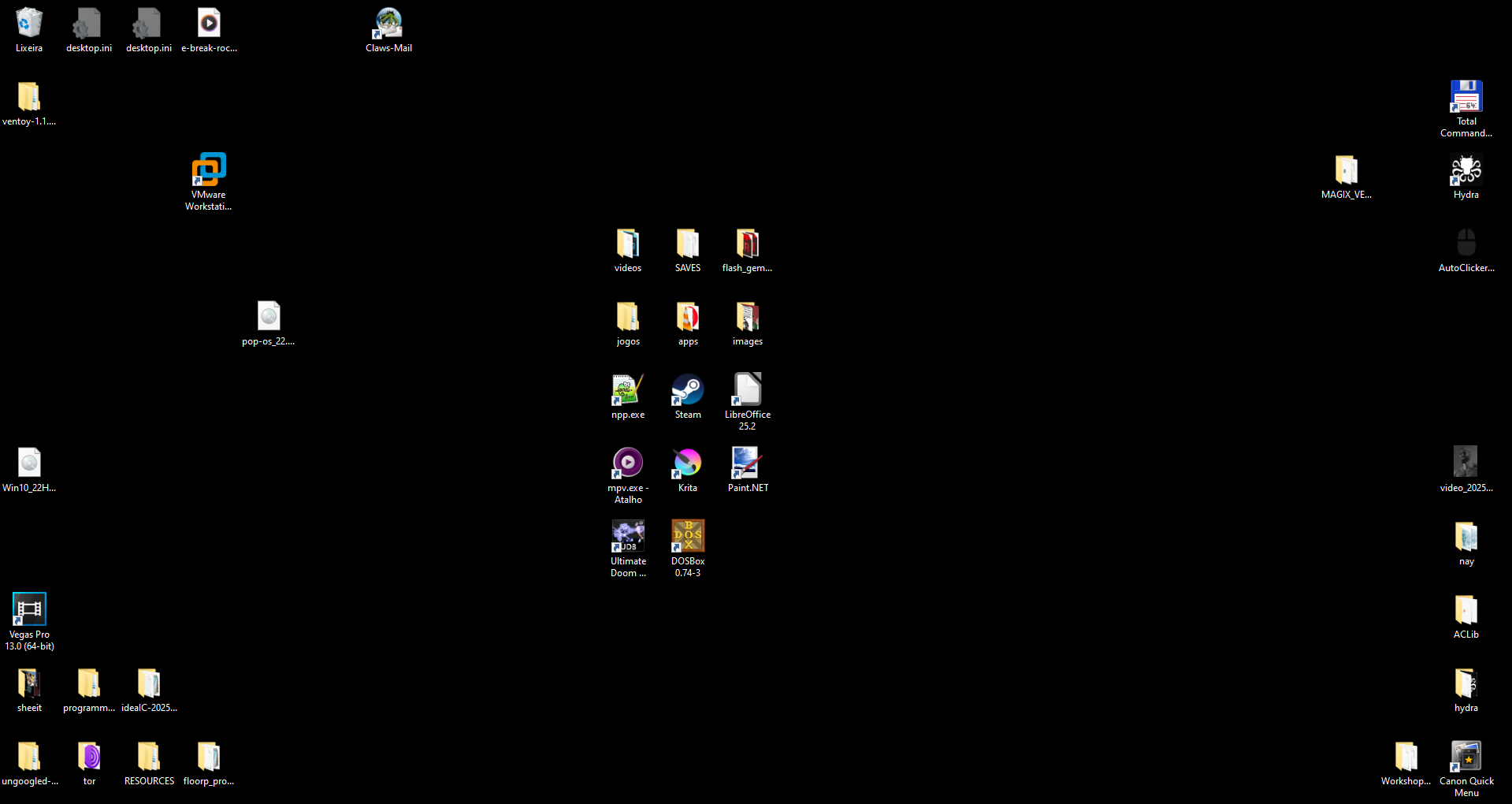
Task: Click the VMware Workstation shortcut
Action: (209, 170)
